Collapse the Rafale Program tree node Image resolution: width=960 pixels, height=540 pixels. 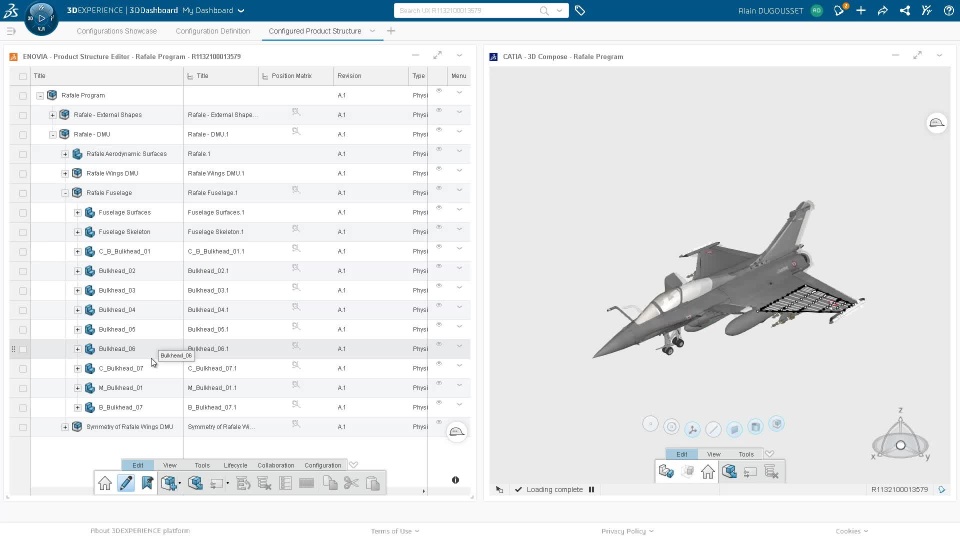(x=40, y=96)
